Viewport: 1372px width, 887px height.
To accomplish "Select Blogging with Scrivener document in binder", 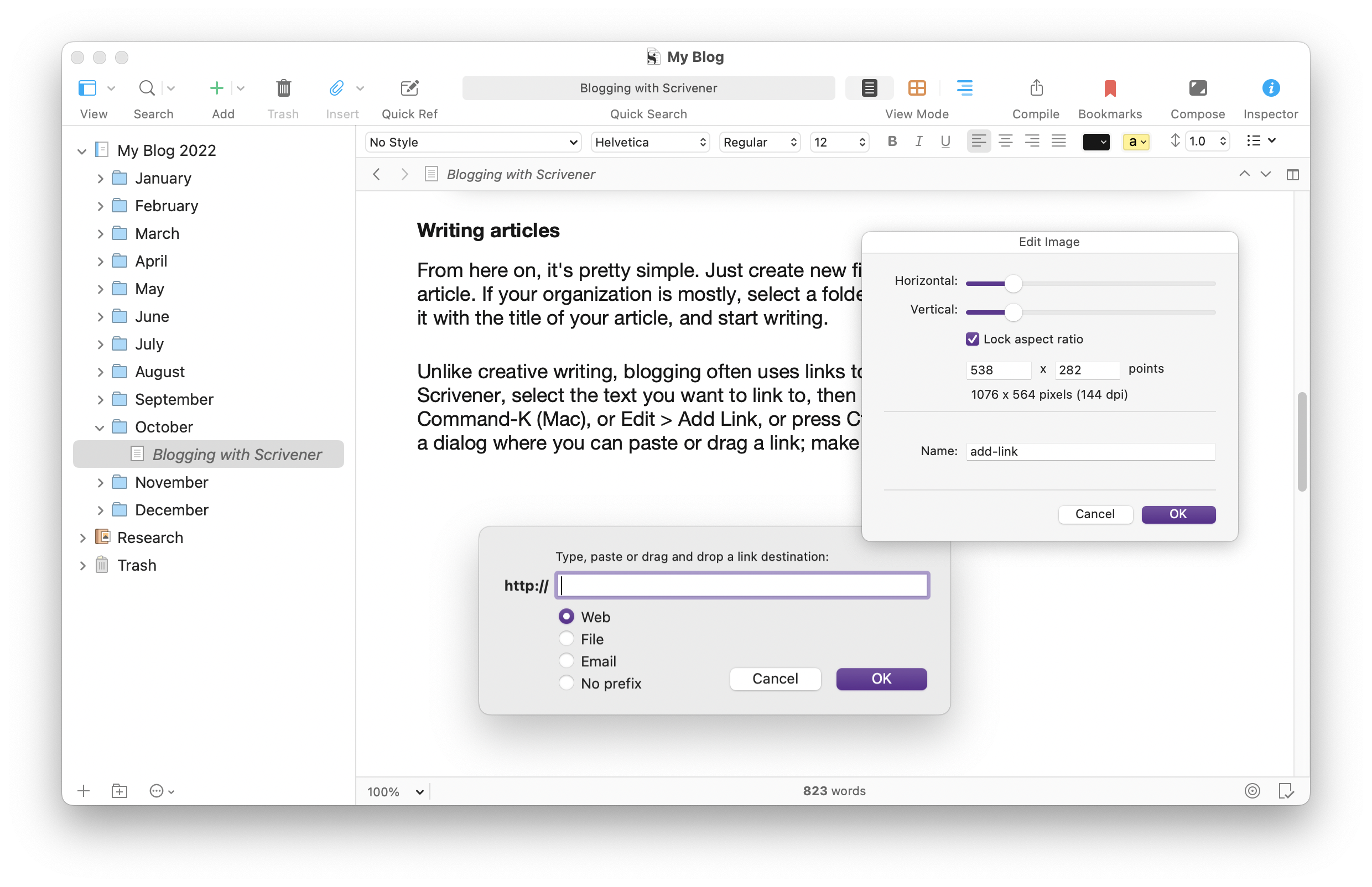I will [236, 455].
